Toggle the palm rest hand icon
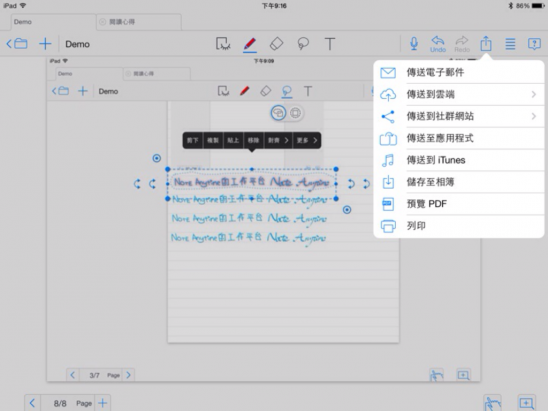 pyautogui.click(x=493, y=403)
